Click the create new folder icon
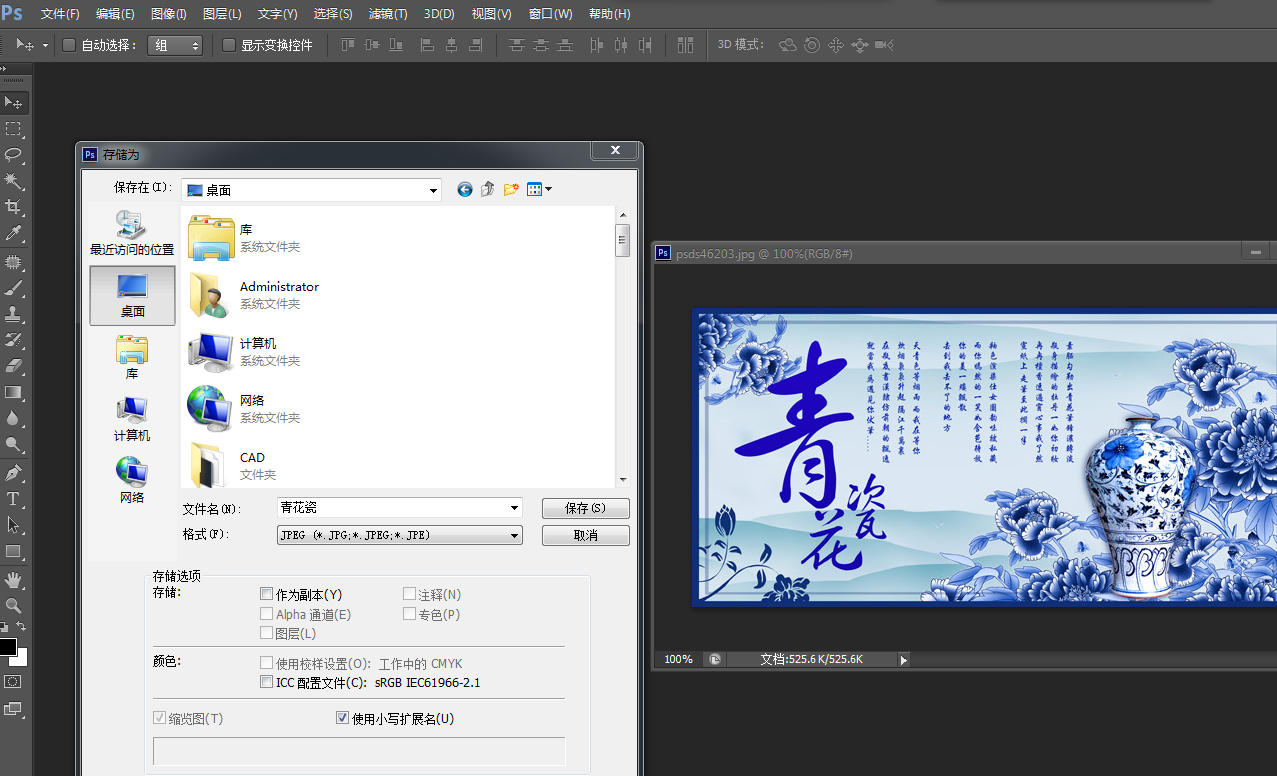1277x776 pixels. (x=511, y=189)
